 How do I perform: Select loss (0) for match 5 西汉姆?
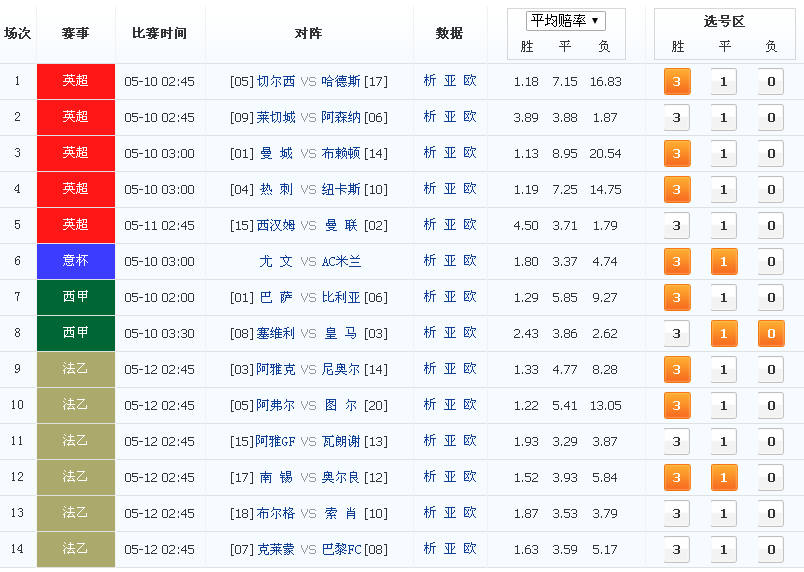(771, 226)
